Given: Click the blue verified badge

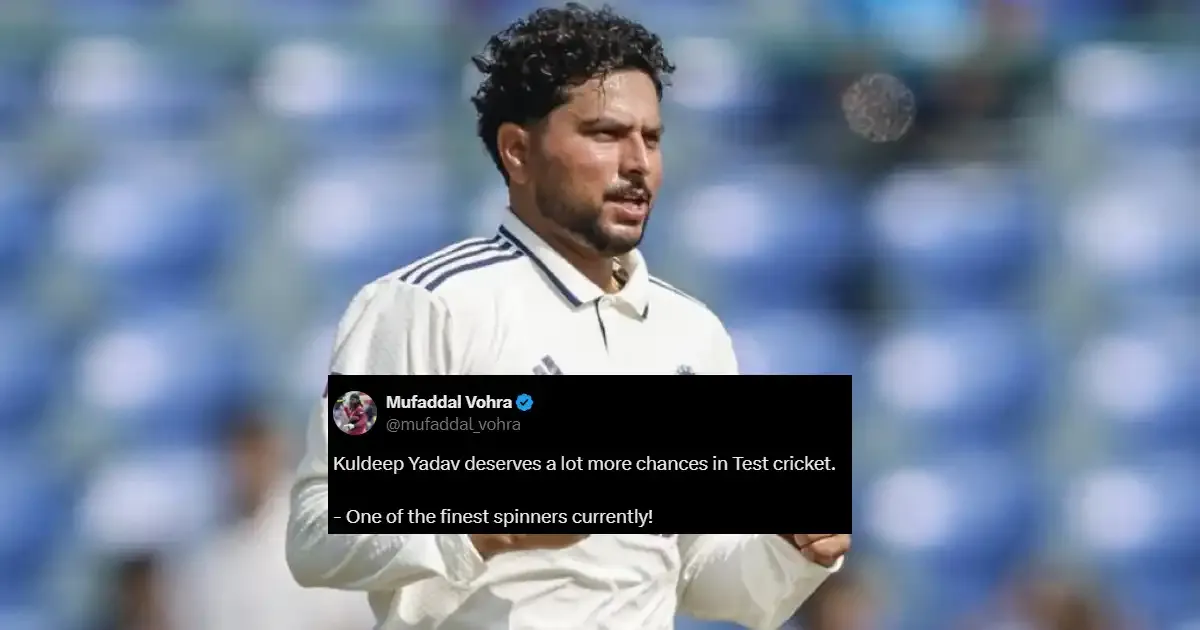Looking at the screenshot, I should coord(524,402).
